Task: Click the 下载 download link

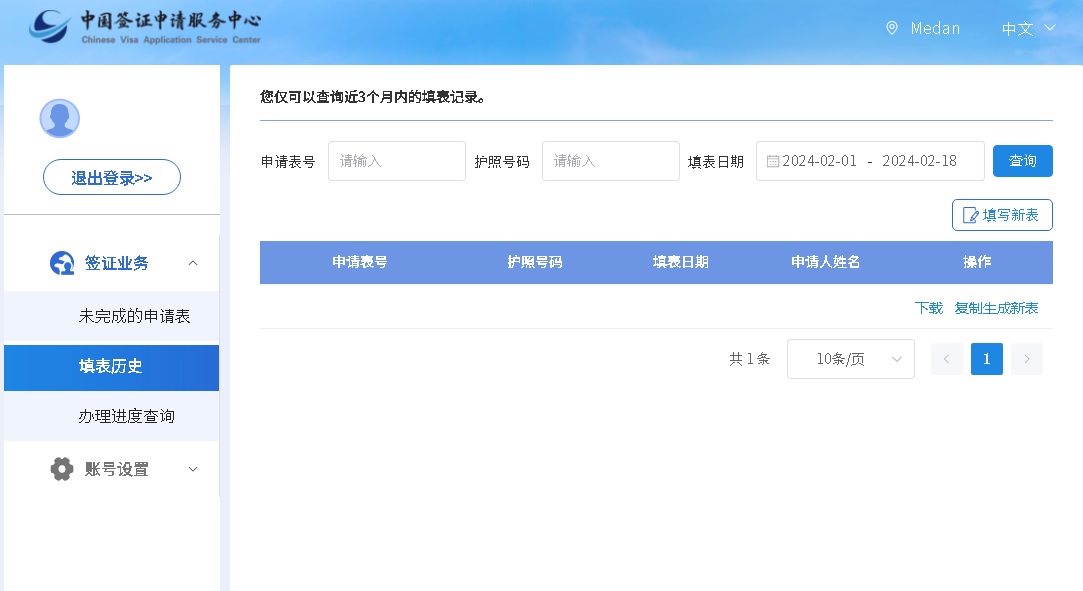Action: (928, 308)
